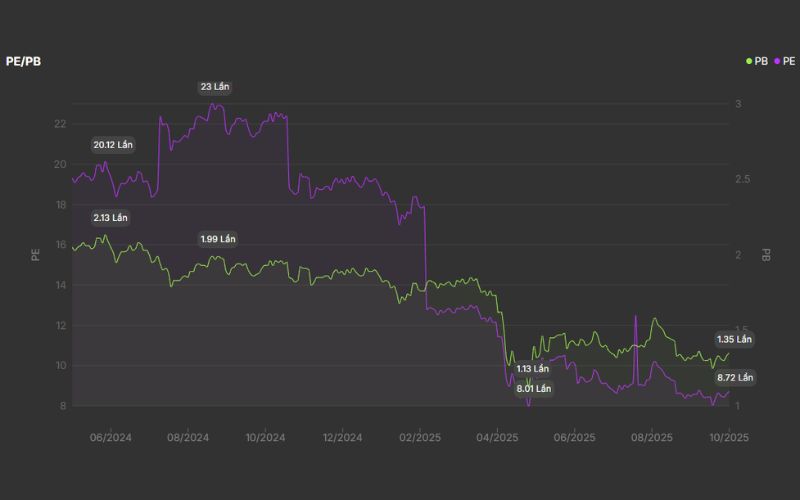Click the left PE axis title
This screenshot has height=500, width=800.
(35, 255)
